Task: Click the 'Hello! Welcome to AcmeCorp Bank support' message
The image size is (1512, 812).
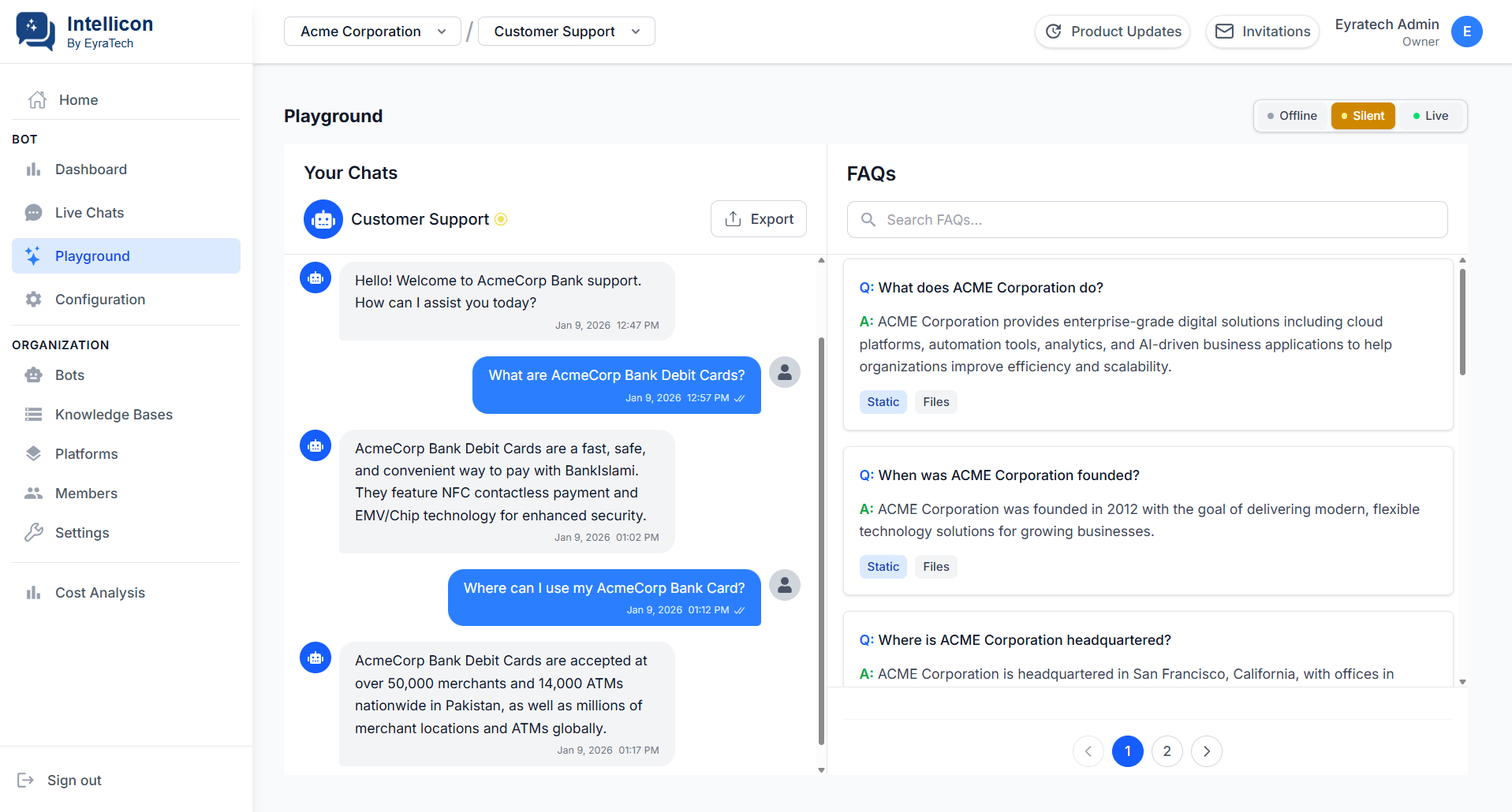Action: click(x=507, y=301)
